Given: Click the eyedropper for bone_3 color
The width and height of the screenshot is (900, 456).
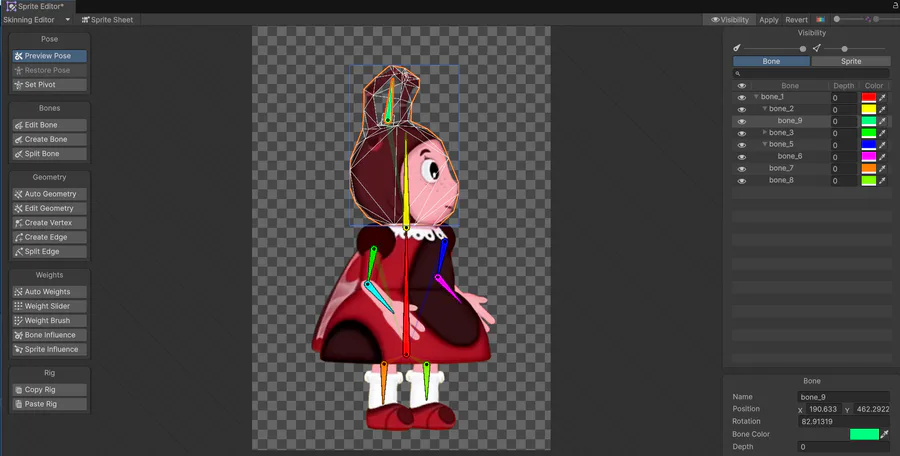Looking at the screenshot, I should point(883,133).
